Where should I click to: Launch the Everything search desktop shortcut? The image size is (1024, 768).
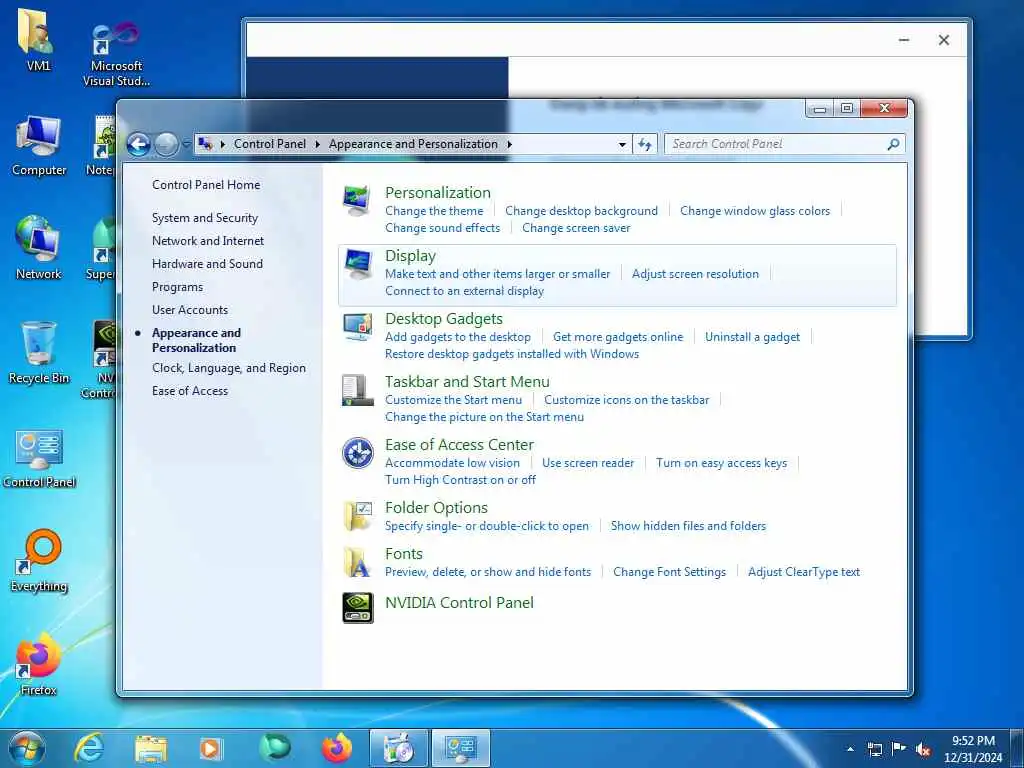tap(39, 560)
